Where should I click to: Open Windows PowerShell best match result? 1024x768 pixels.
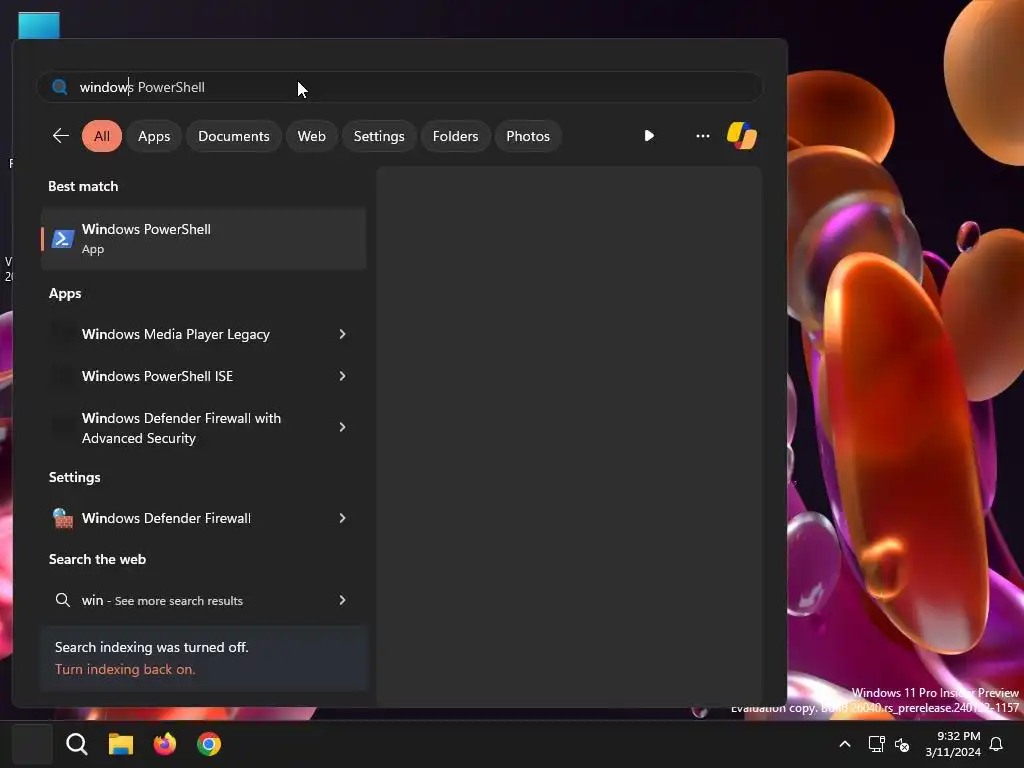(x=203, y=239)
